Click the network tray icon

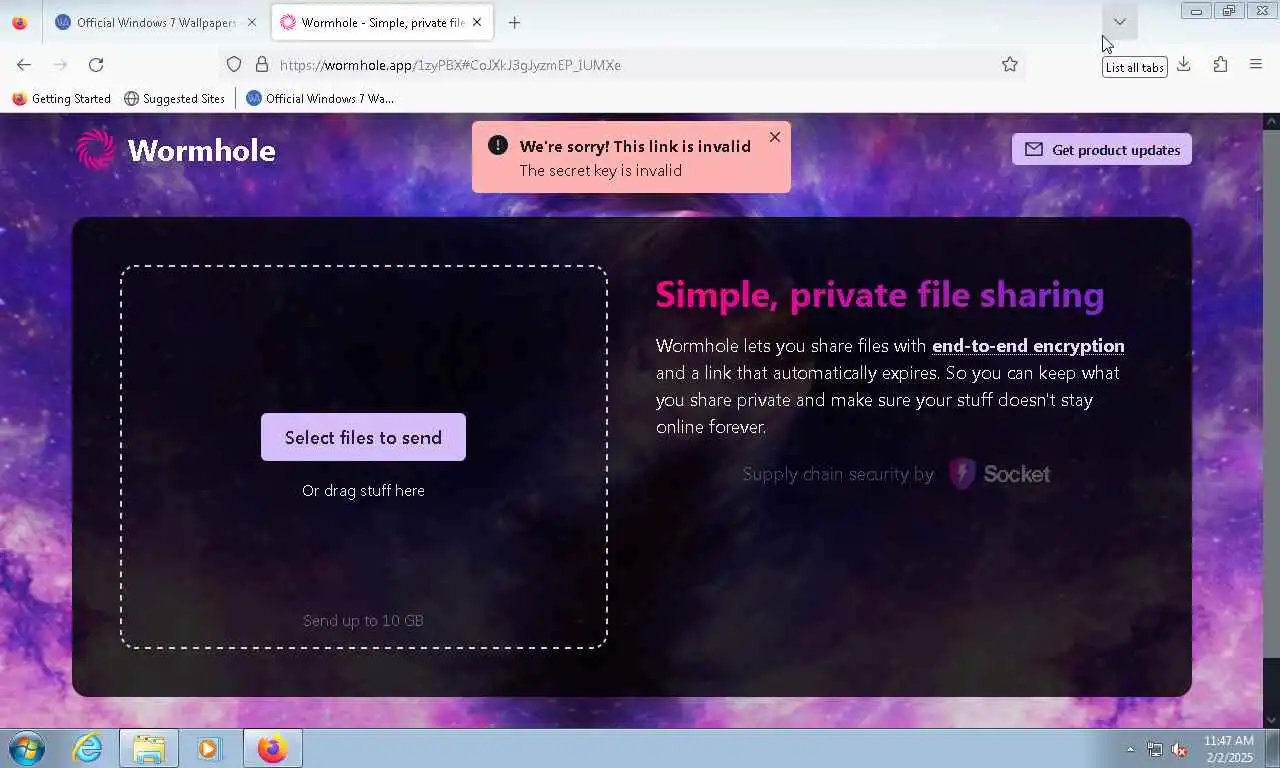(x=1155, y=749)
